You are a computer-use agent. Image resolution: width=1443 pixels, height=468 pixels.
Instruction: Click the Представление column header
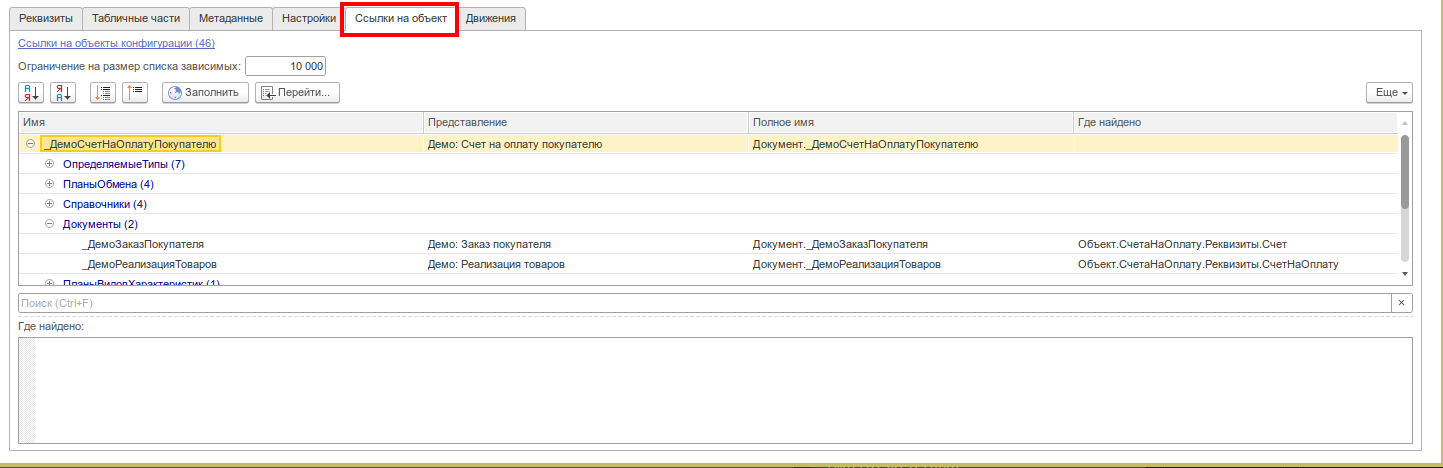click(586, 122)
